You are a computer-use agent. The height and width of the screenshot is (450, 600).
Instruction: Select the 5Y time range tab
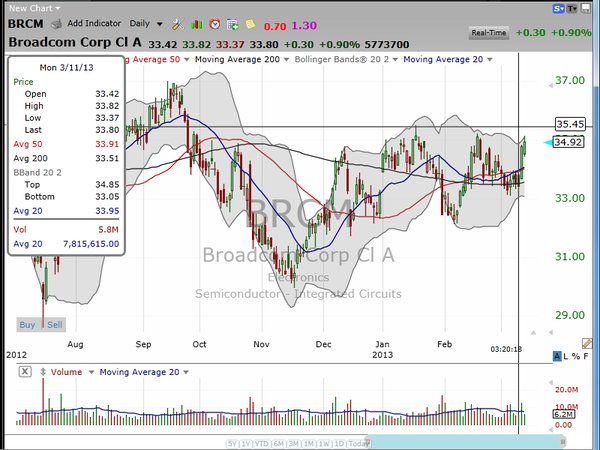(x=232, y=444)
